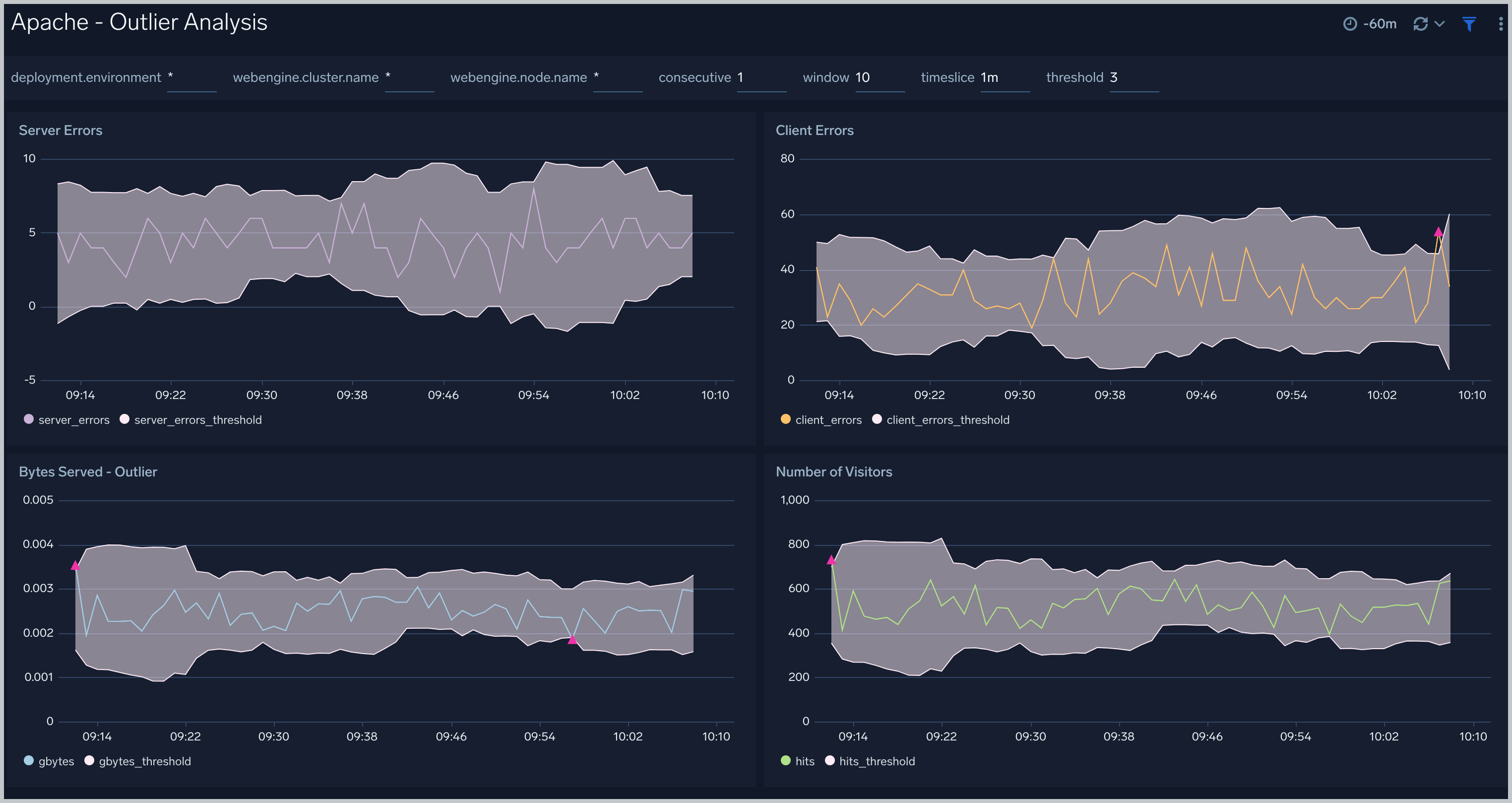Viewport: 1512px width, 803px height.
Task: Toggle the hits_threshold legend series
Action: pos(870,761)
